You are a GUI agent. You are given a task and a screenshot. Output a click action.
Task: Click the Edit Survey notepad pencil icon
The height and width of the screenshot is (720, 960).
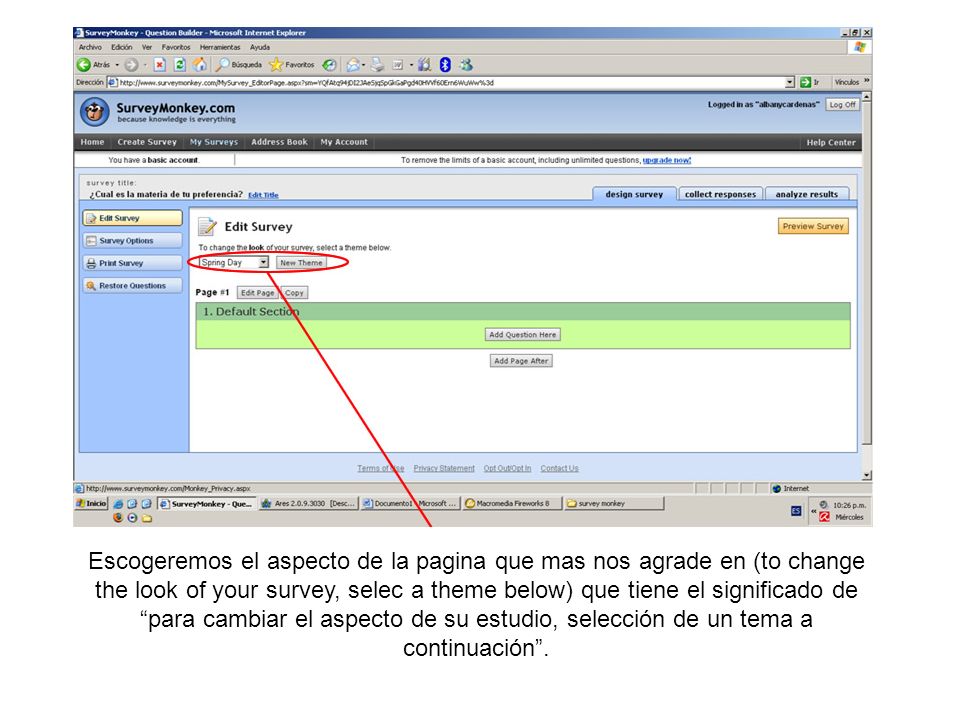[x=207, y=227]
